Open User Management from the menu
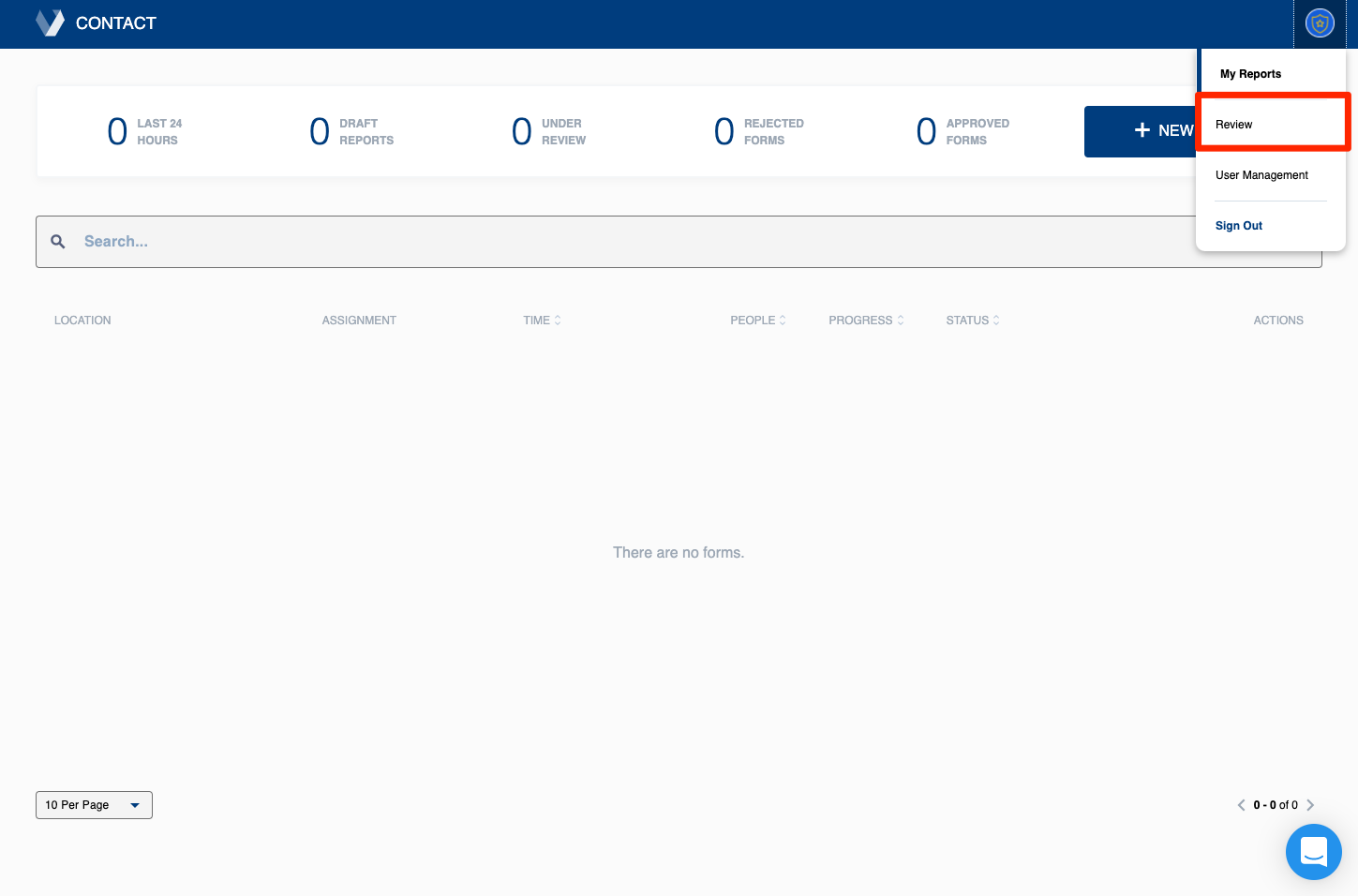Screen dimensions: 1358x896 (1261, 175)
